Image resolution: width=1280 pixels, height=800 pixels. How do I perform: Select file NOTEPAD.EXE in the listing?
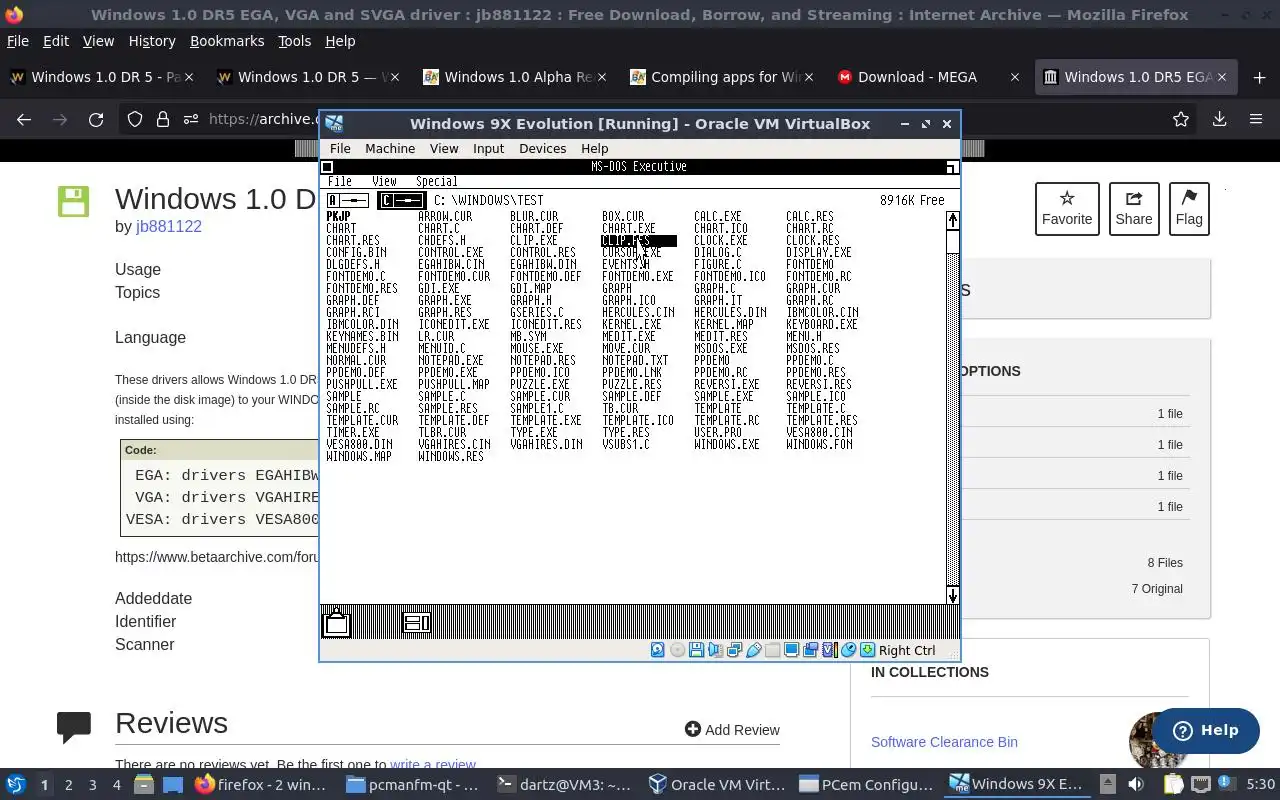click(x=450, y=360)
